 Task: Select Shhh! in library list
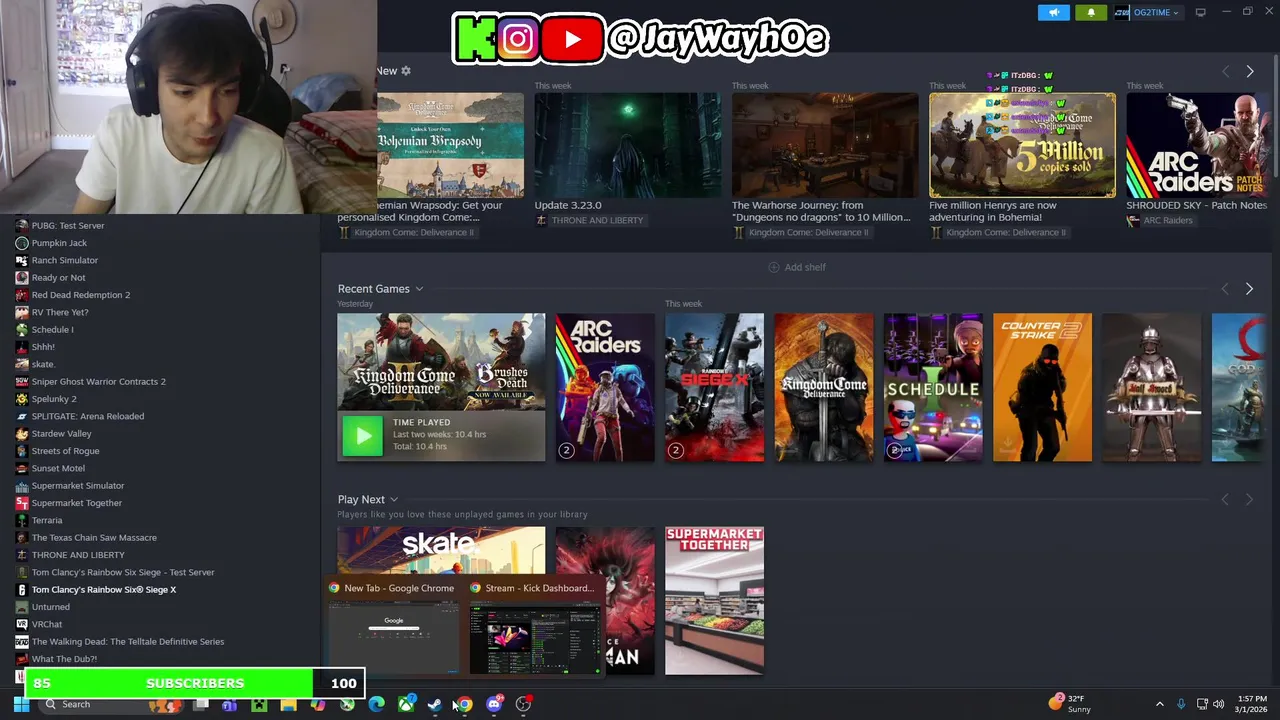(x=43, y=347)
